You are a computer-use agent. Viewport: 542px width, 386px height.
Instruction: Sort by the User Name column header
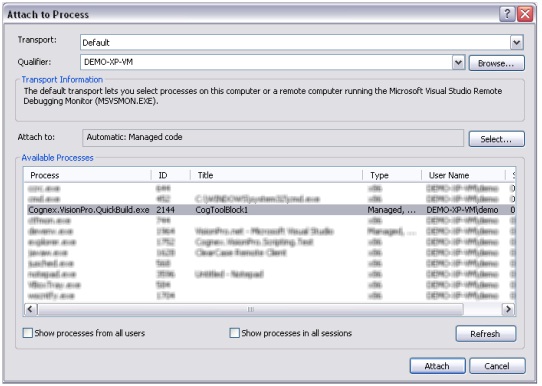[x=464, y=175]
